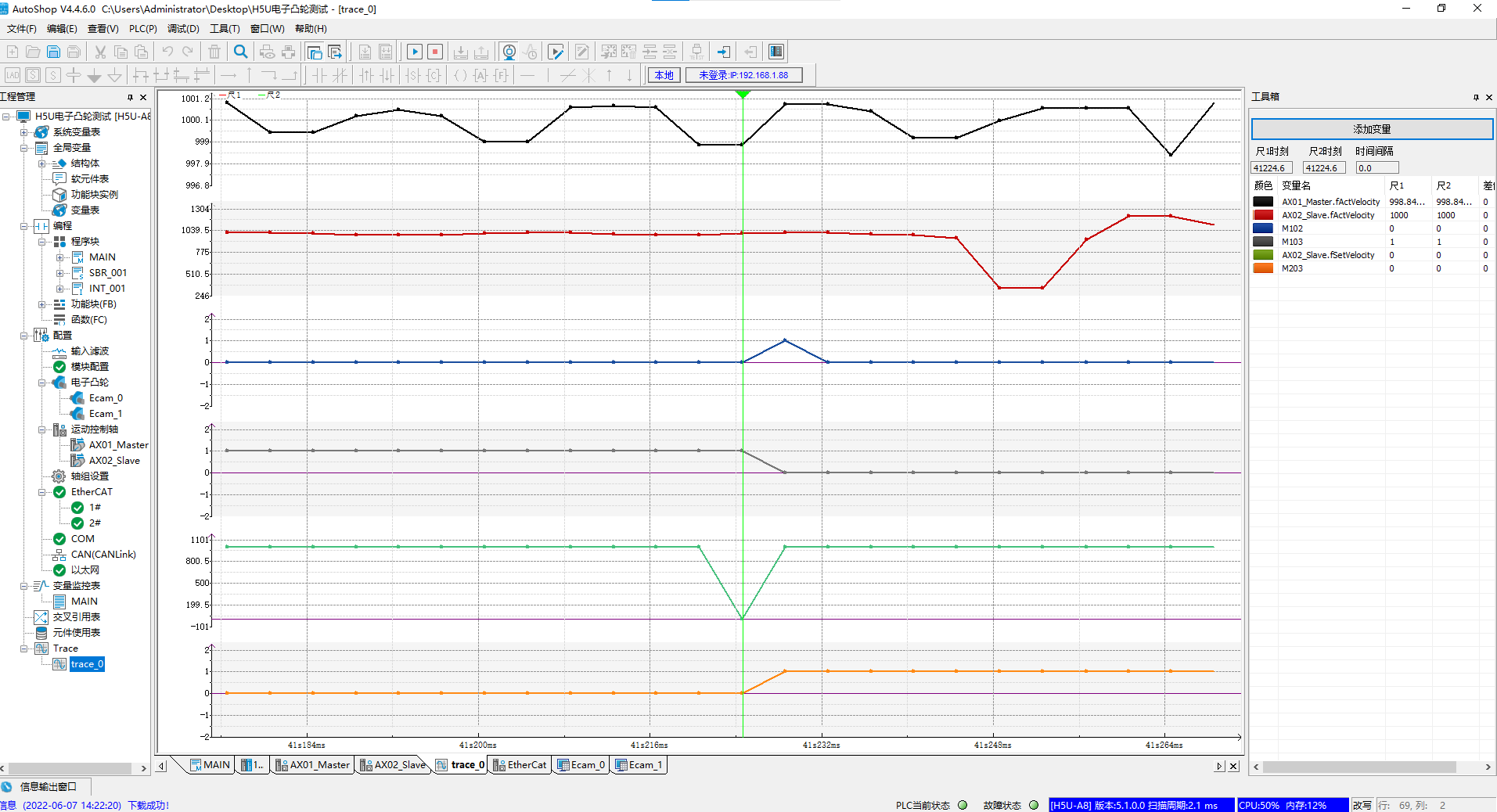Click the Paste toolbar icon
This screenshot has width=1497, height=812.
click(x=141, y=52)
